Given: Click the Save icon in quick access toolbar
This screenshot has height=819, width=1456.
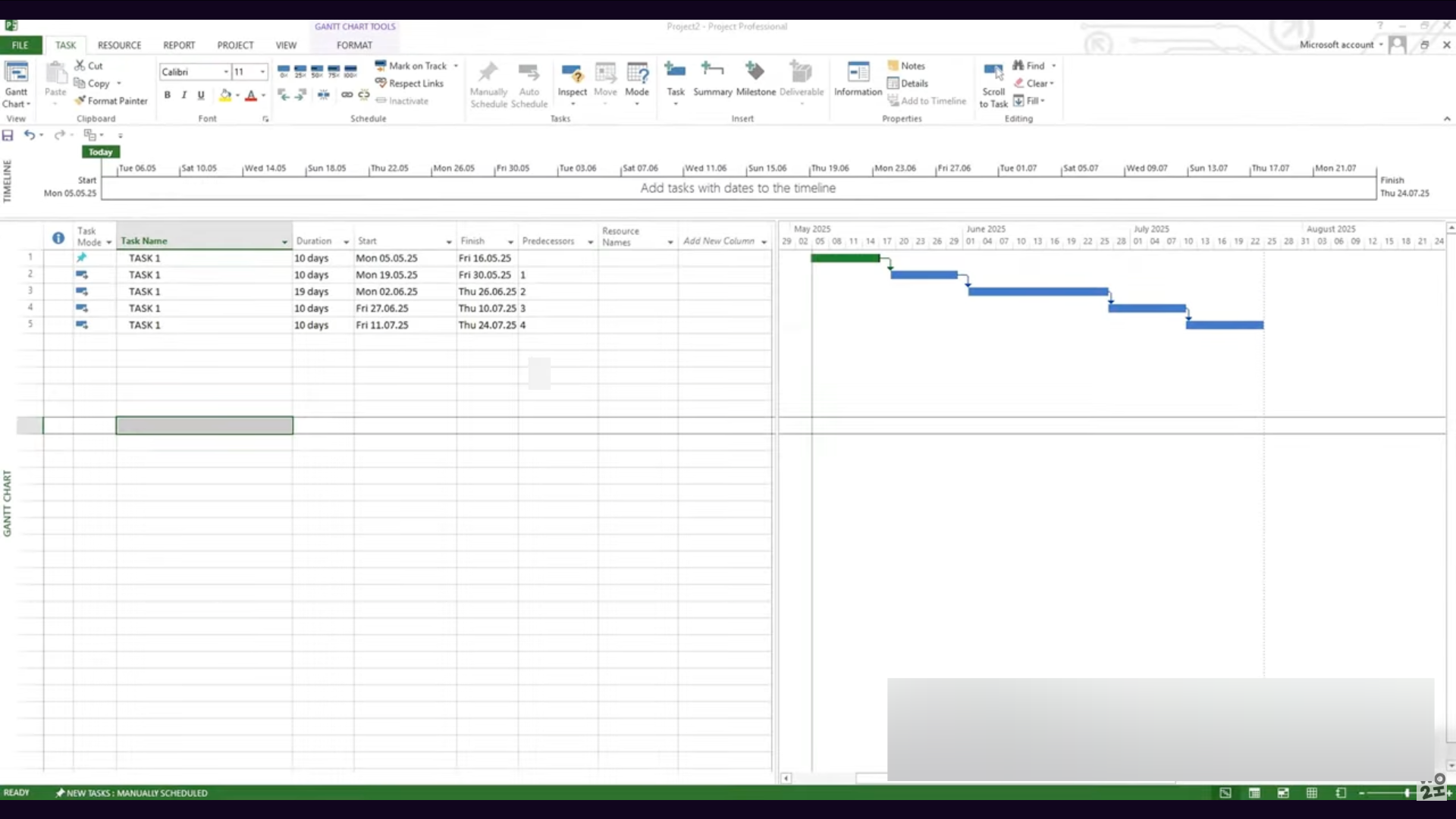Looking at the screenshot, I should point(8,135).
